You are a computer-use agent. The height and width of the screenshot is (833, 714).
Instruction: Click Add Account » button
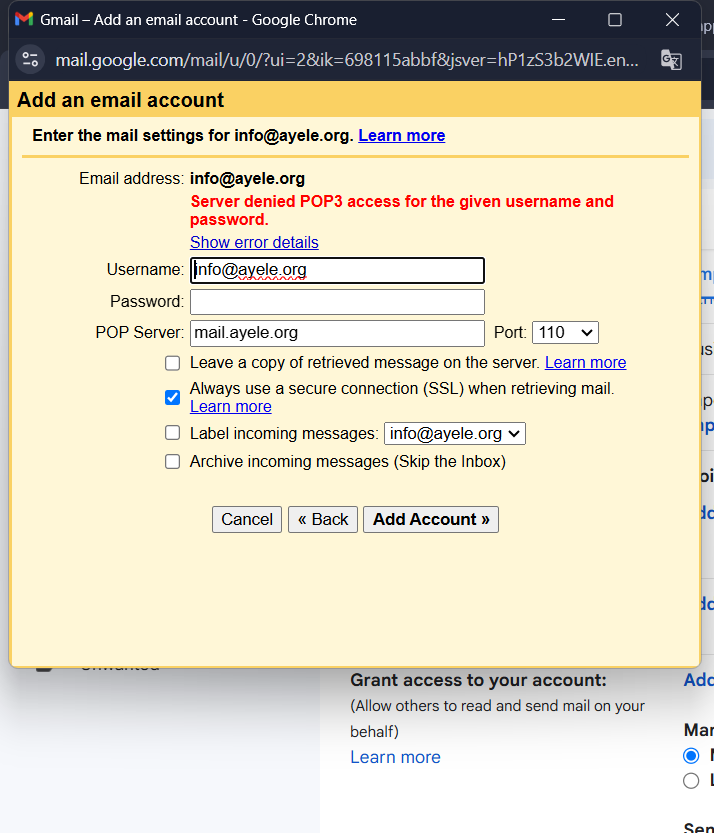click(x=431, y=519)
